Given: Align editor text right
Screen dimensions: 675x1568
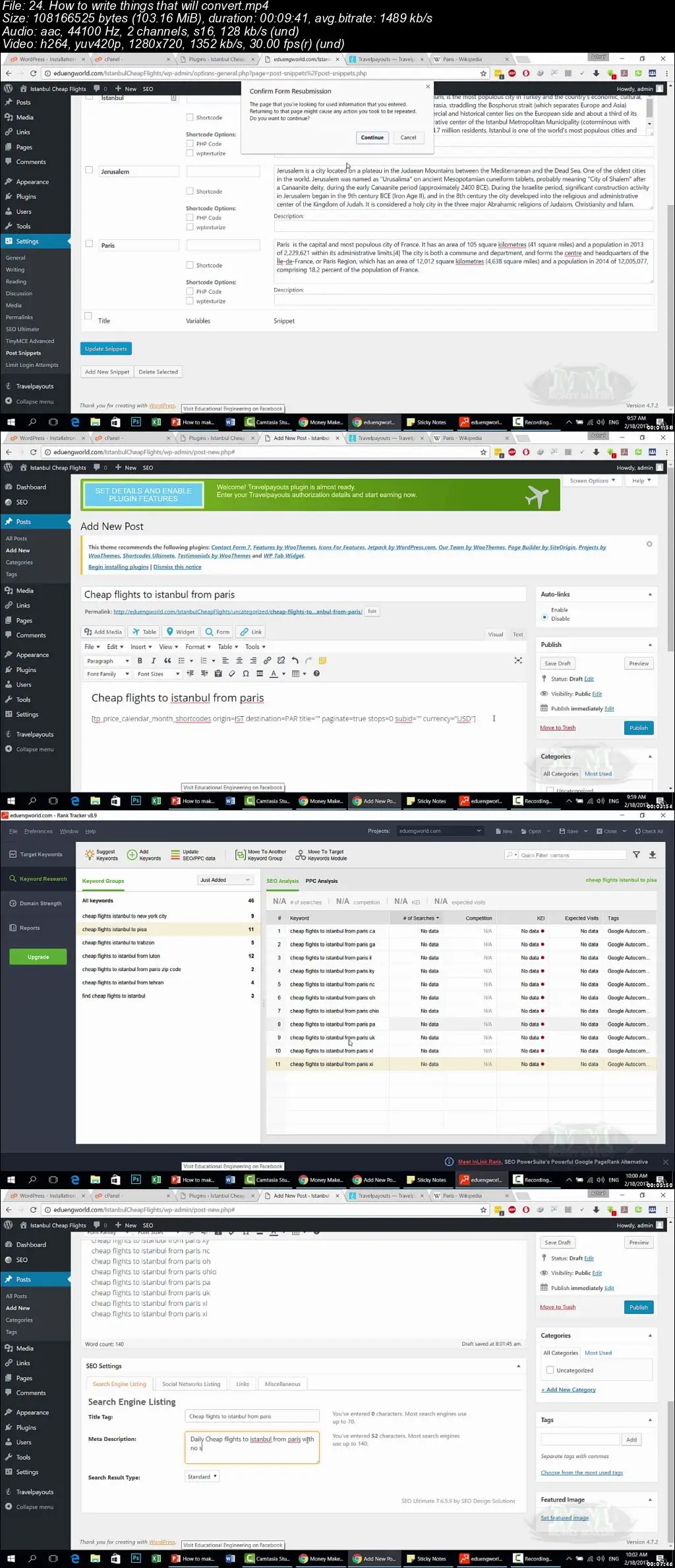Looking at the screenshot, I should tap(253, 661).
